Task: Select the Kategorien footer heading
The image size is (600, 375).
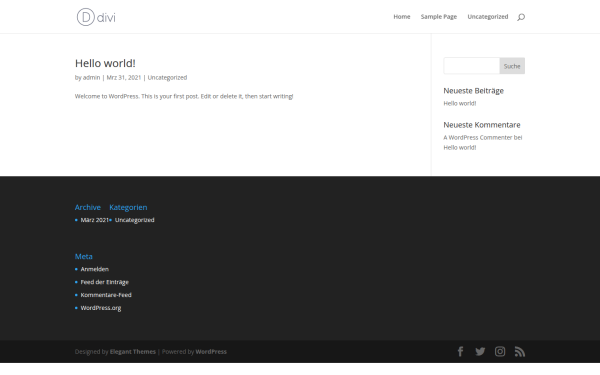Action: (128, 207)
